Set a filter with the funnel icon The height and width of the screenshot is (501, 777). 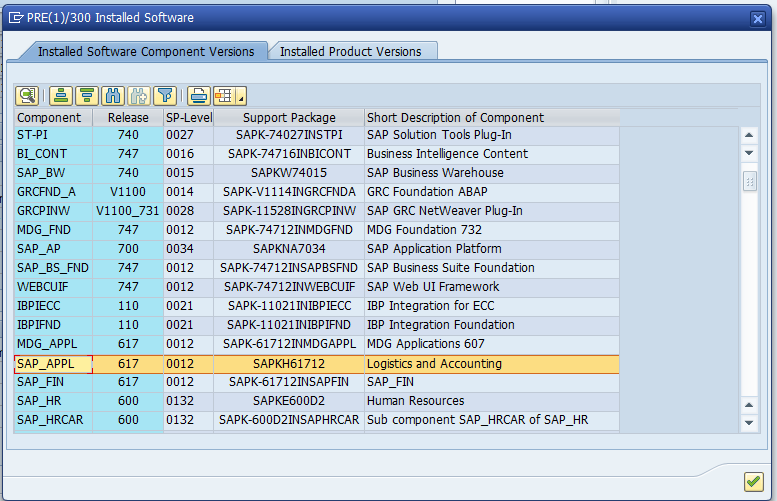pos(165,96)
